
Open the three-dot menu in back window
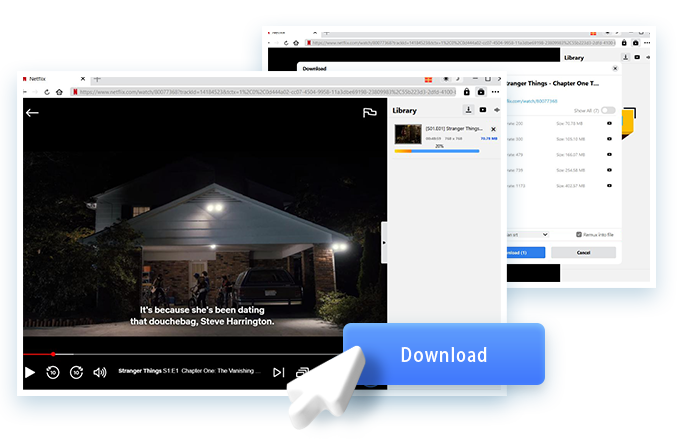[647, 43]
